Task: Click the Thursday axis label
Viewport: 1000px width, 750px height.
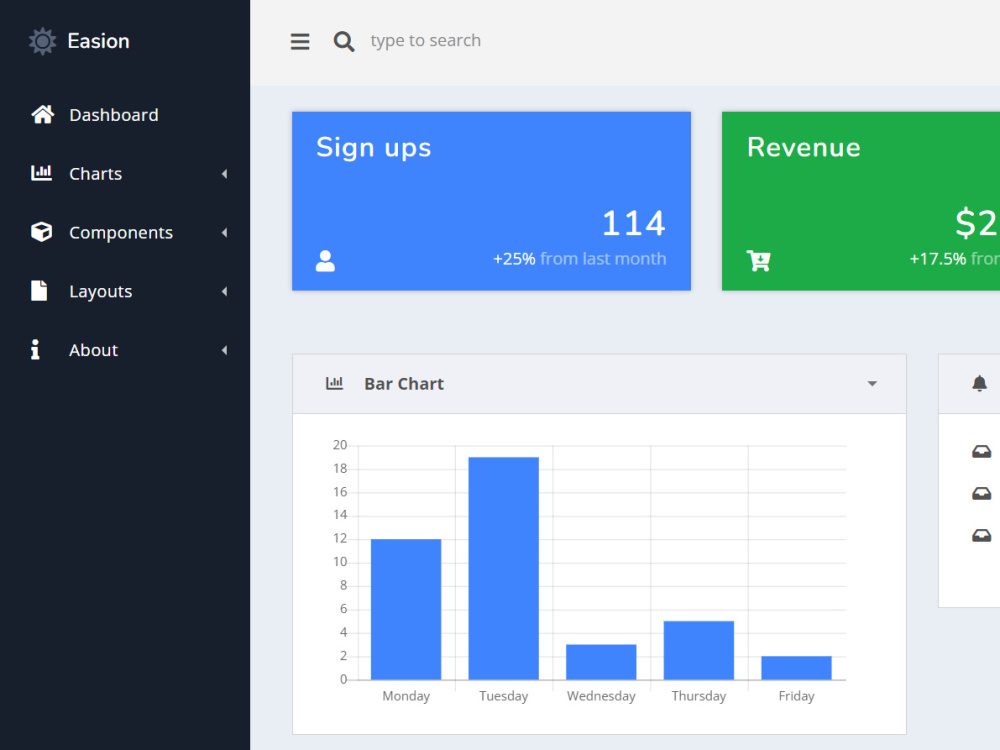Action: tap(698, 696)
